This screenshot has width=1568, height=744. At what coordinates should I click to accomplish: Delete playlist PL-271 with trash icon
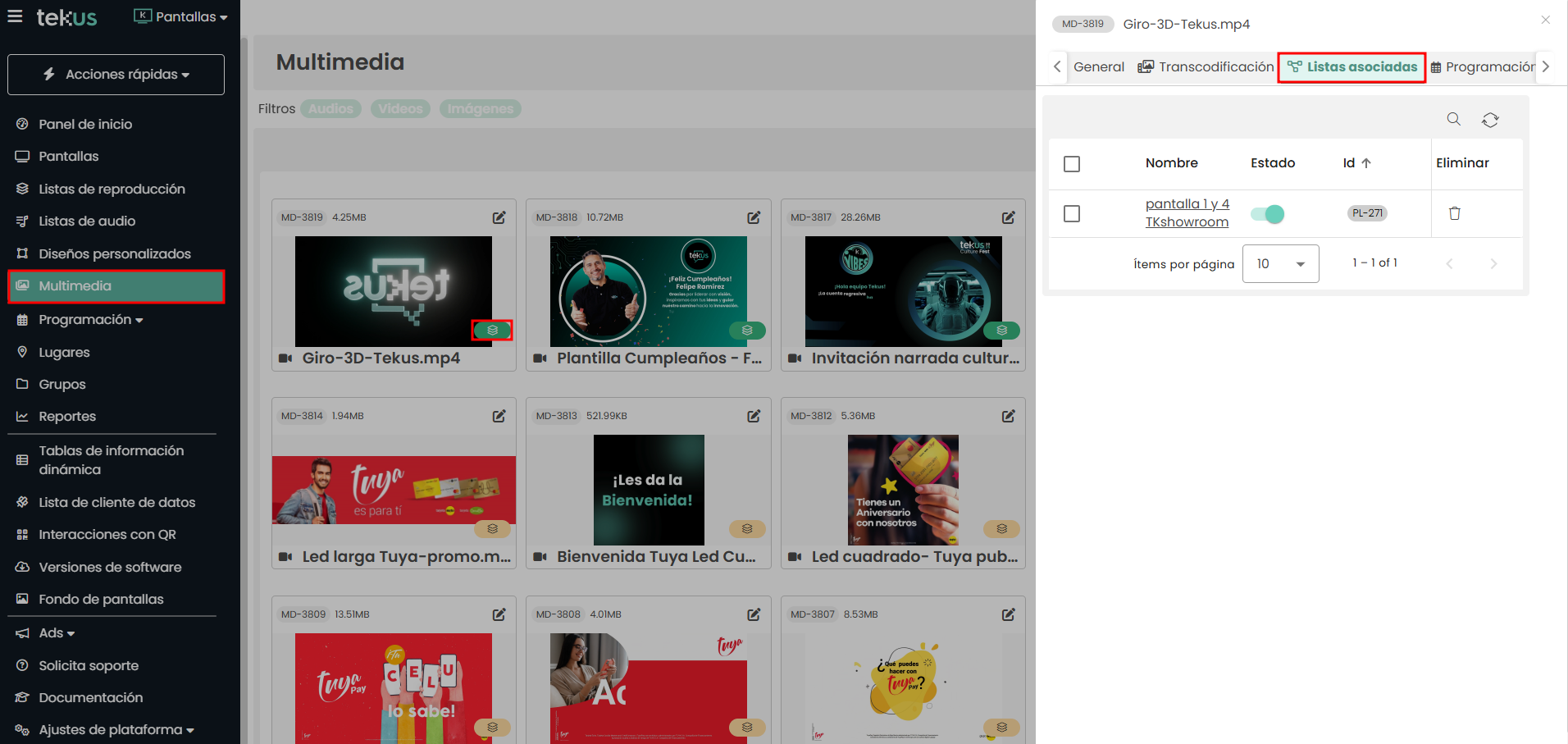[1454, 213]
